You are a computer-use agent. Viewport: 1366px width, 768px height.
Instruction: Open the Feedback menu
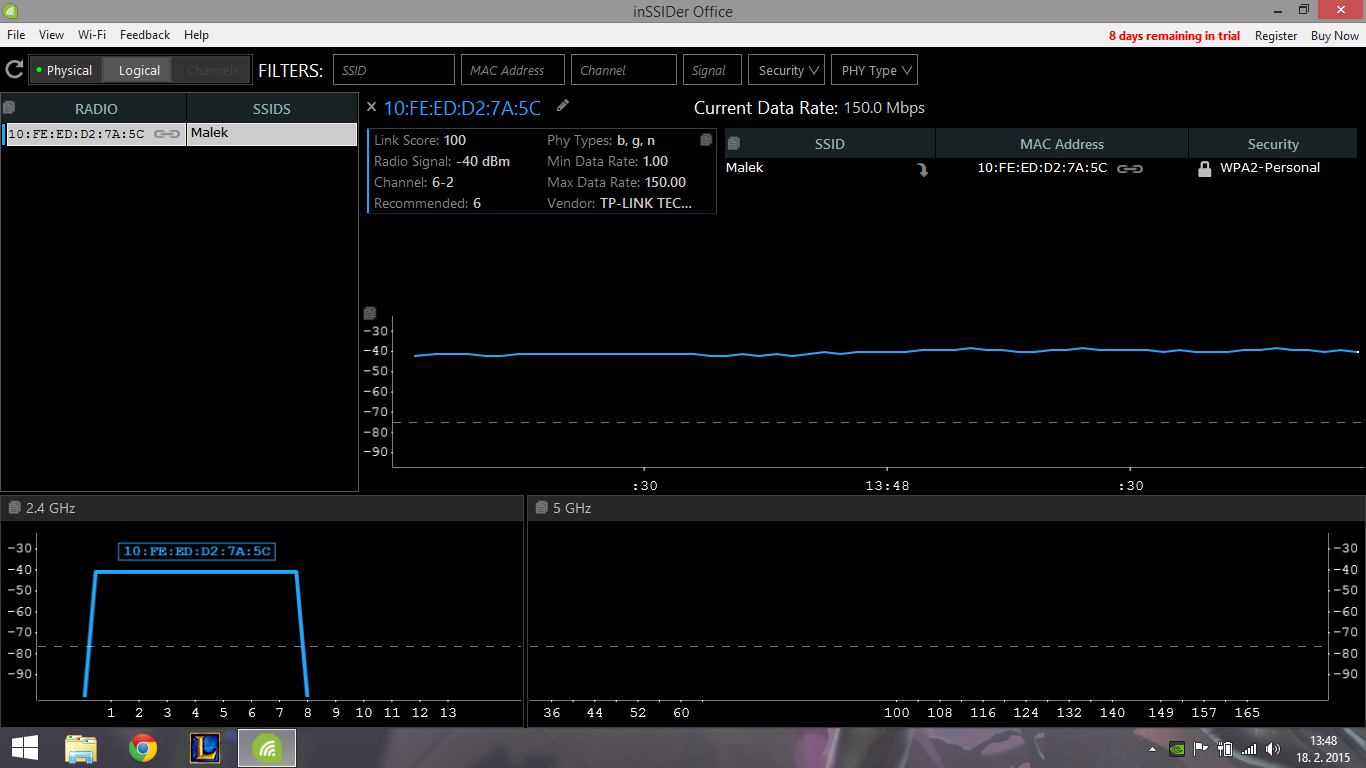(145, 35)
